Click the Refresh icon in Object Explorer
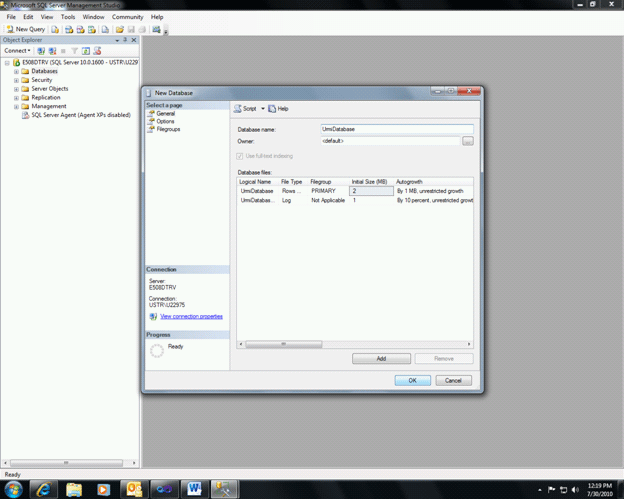 point(86,51)
